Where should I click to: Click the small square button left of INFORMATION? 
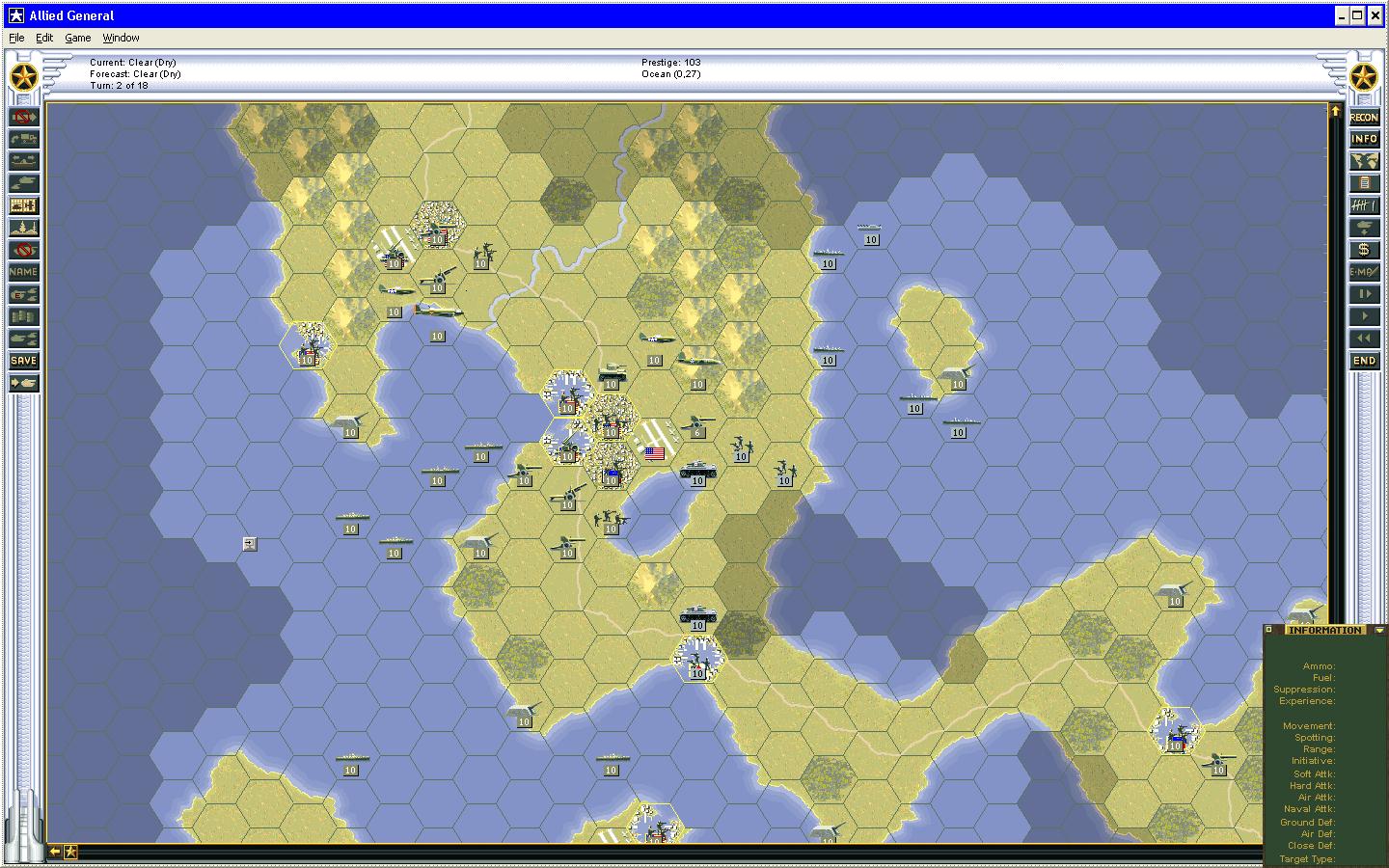[x=1268, y=630]
